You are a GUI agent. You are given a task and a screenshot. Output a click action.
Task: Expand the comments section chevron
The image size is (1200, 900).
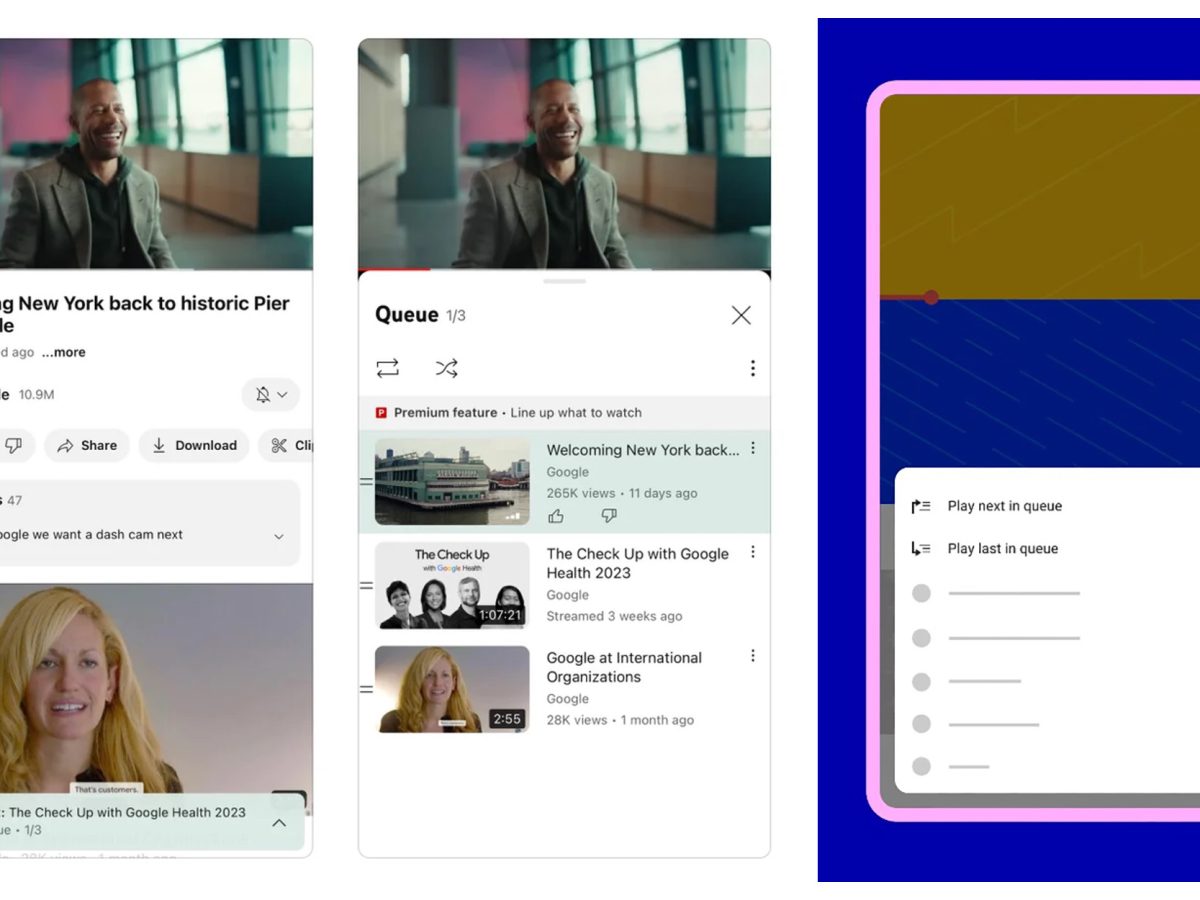click(279, 536)
